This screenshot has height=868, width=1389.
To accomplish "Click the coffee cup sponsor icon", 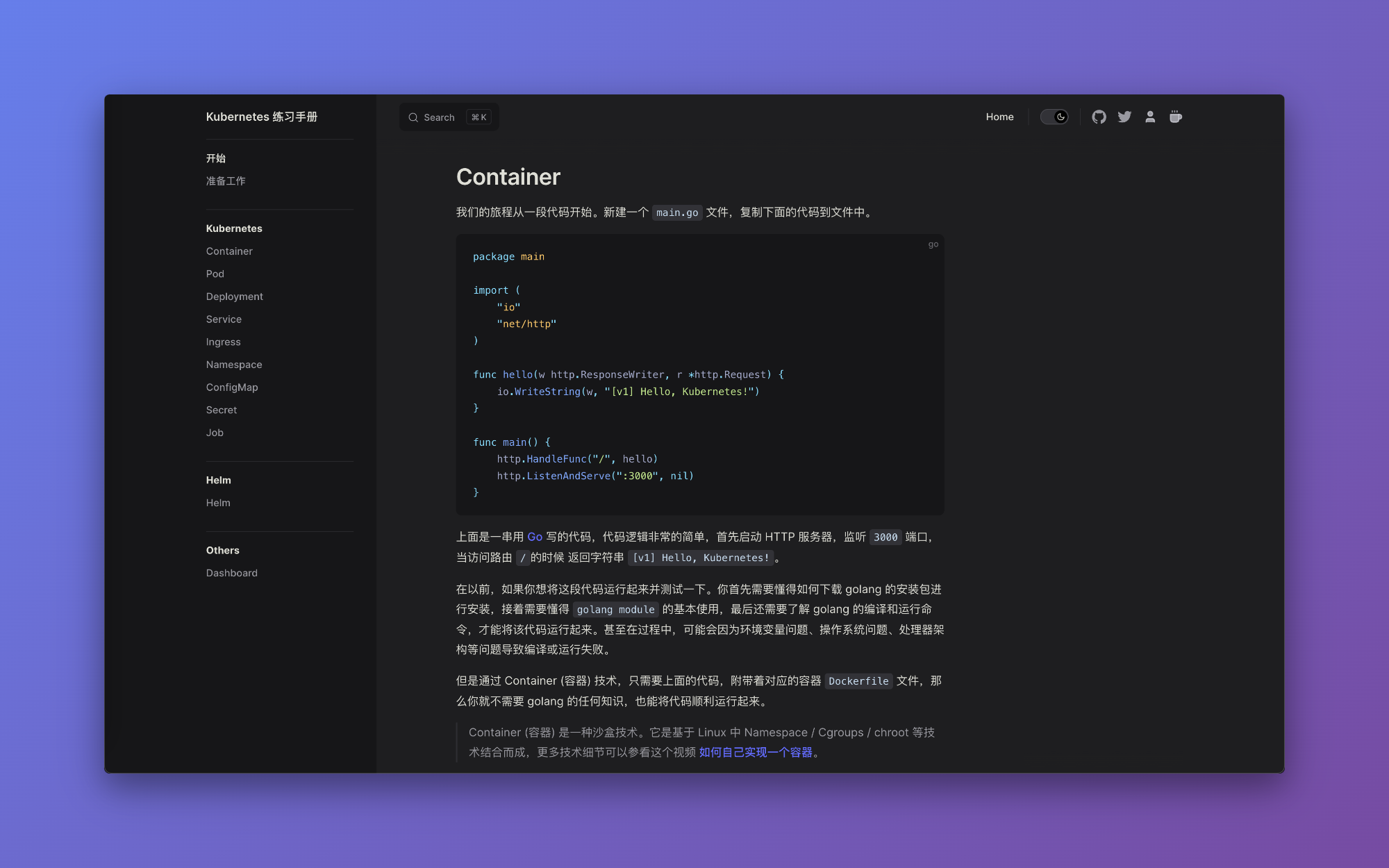I will click(x=1175, y=117).
